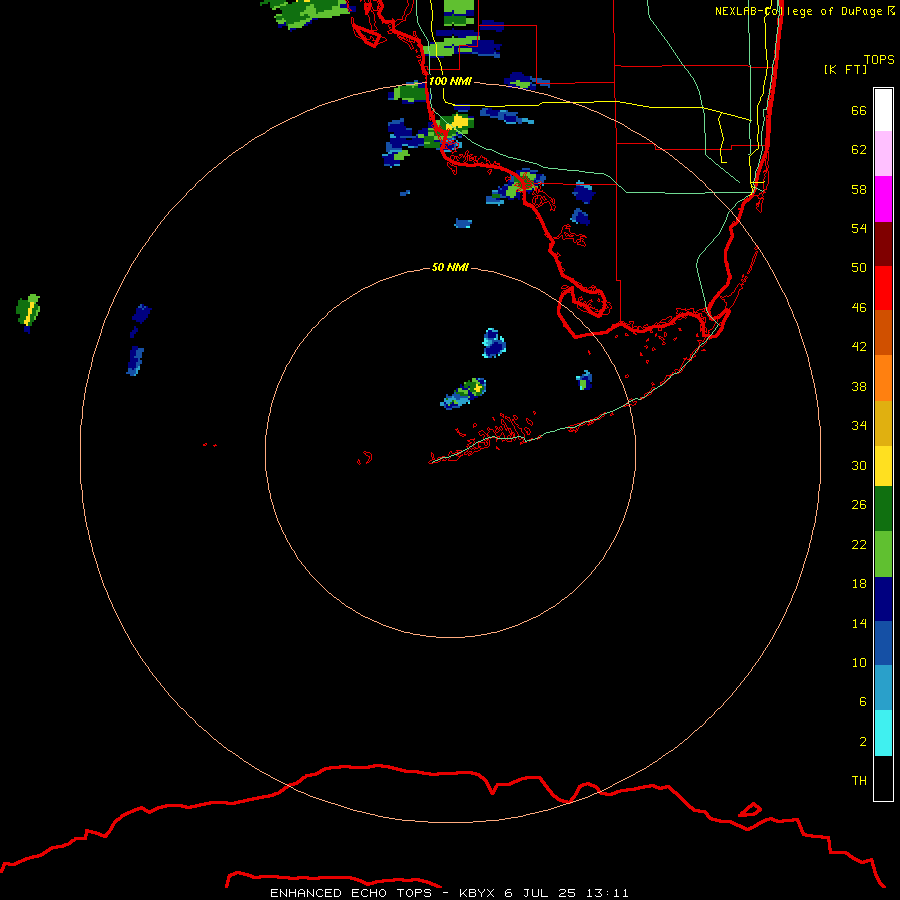Click the '42' legend value
Screen dimensions: 900x900
[x=859, y=347]
